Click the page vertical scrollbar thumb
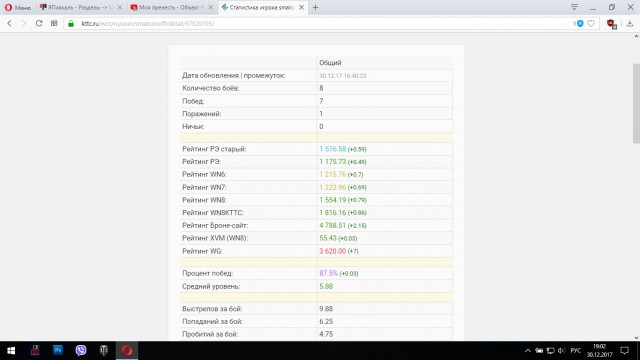Screen dimensions: 640x360 tap(636, 103)
